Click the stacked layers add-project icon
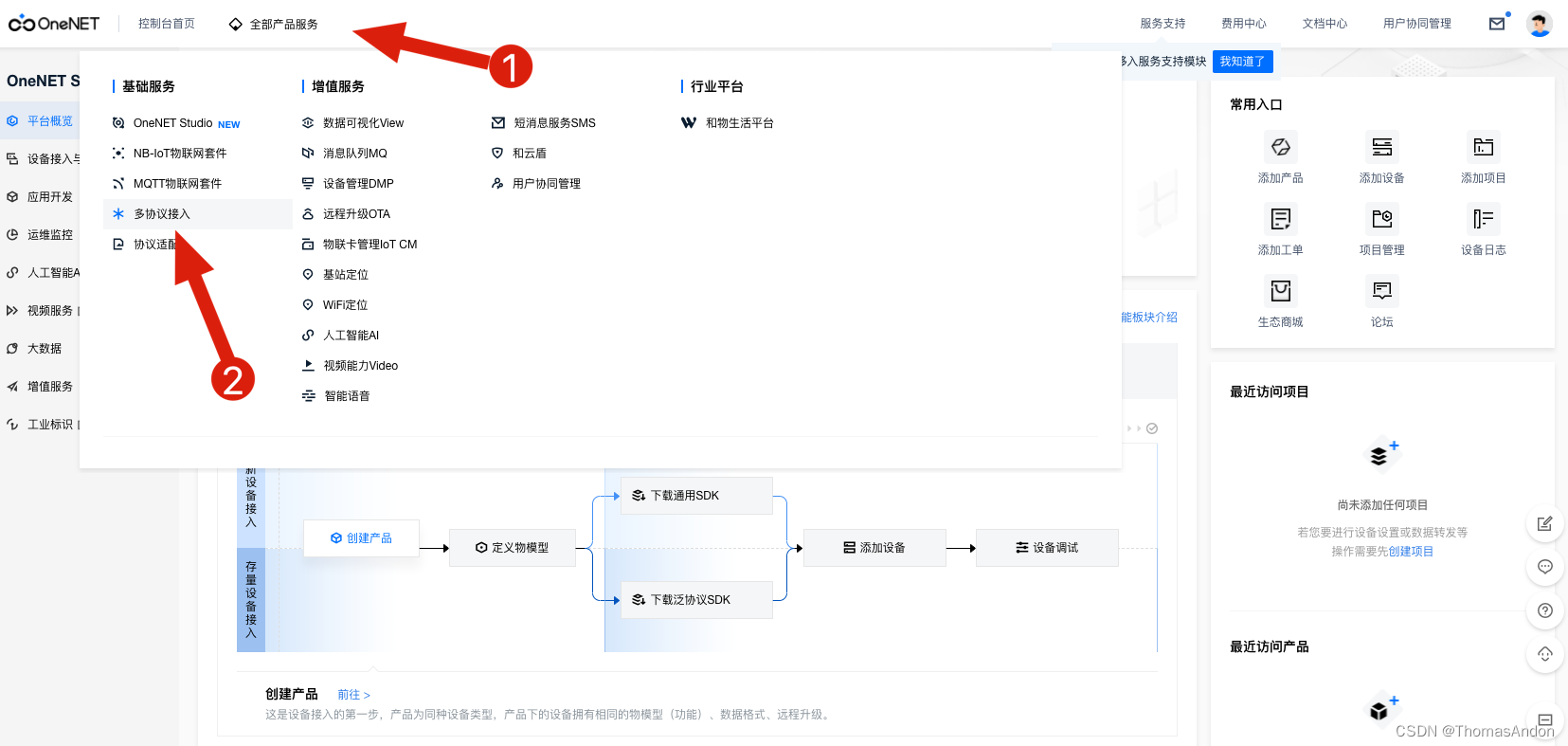Viewport: 1568px width, 746px height. point(1382,455)
